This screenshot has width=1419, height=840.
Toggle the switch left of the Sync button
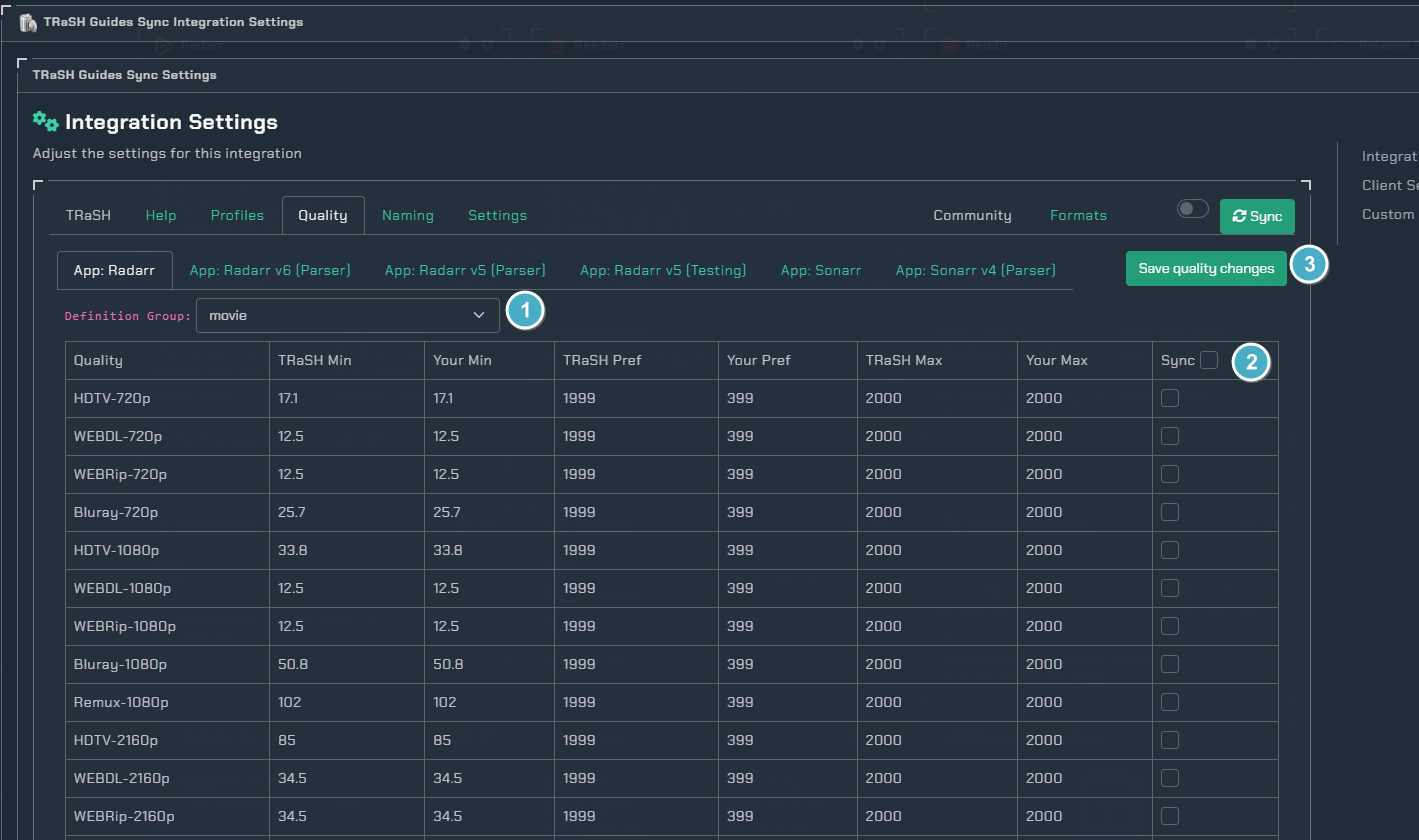tap(1193, 209)
